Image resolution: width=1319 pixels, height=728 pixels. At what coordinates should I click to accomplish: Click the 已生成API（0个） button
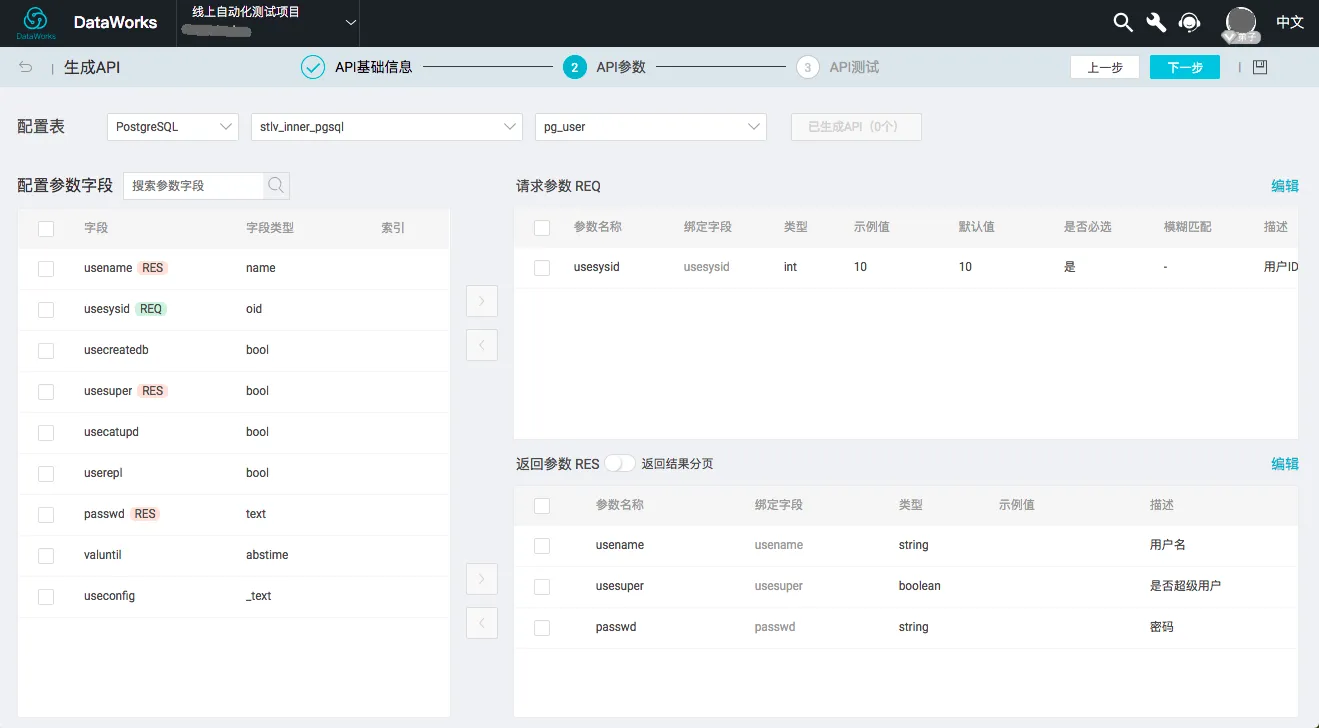(857, 127)
